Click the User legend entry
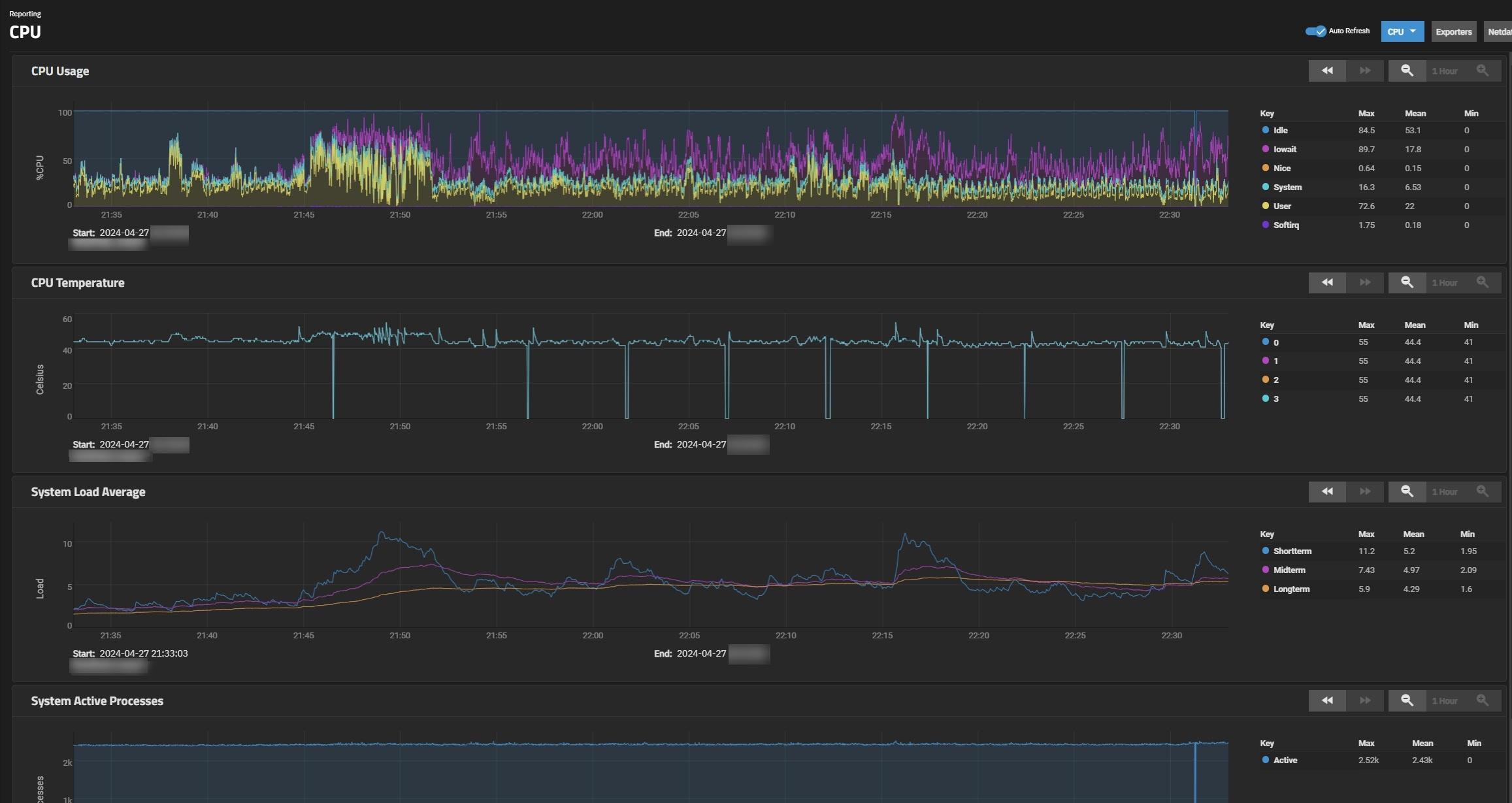This screenshot has height=803, width=1512. pyautogui.click(x=1281, y=206)
